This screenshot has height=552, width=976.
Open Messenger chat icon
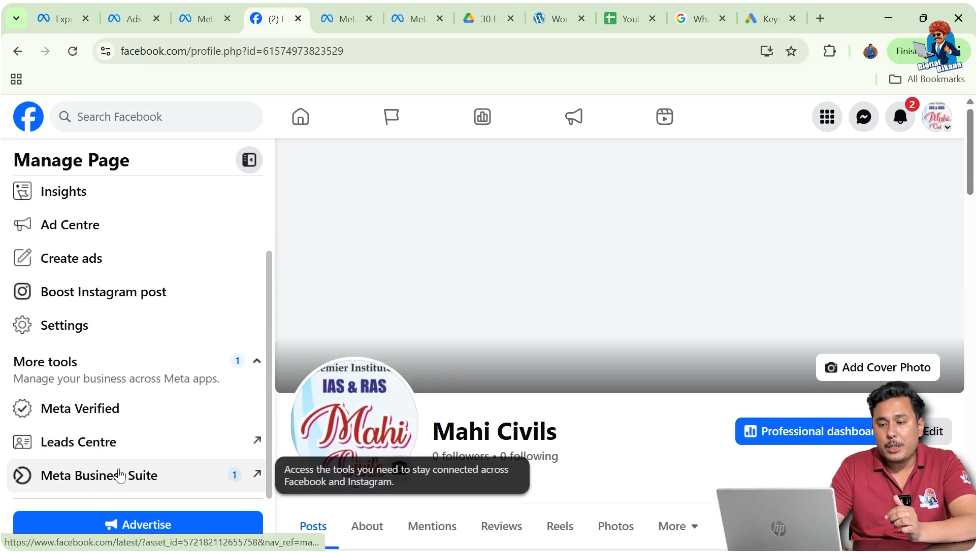coord(864,117)
